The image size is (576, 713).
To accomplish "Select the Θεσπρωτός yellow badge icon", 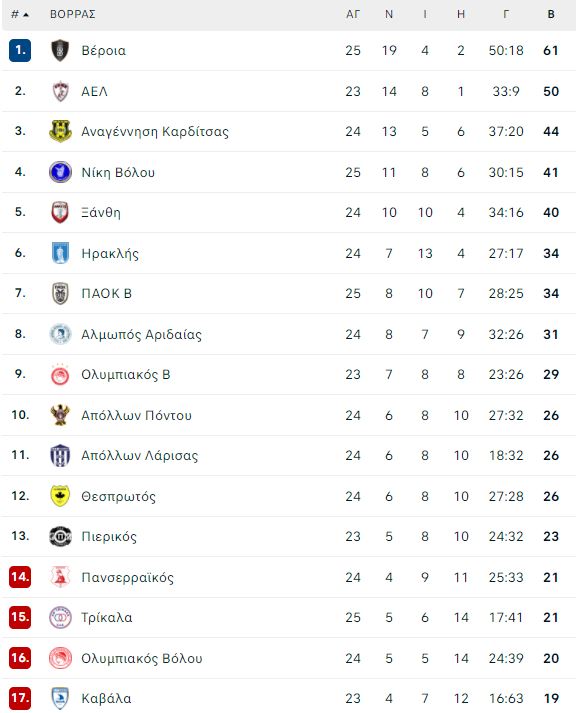I will pyautogui.click(x=60, y=496).
